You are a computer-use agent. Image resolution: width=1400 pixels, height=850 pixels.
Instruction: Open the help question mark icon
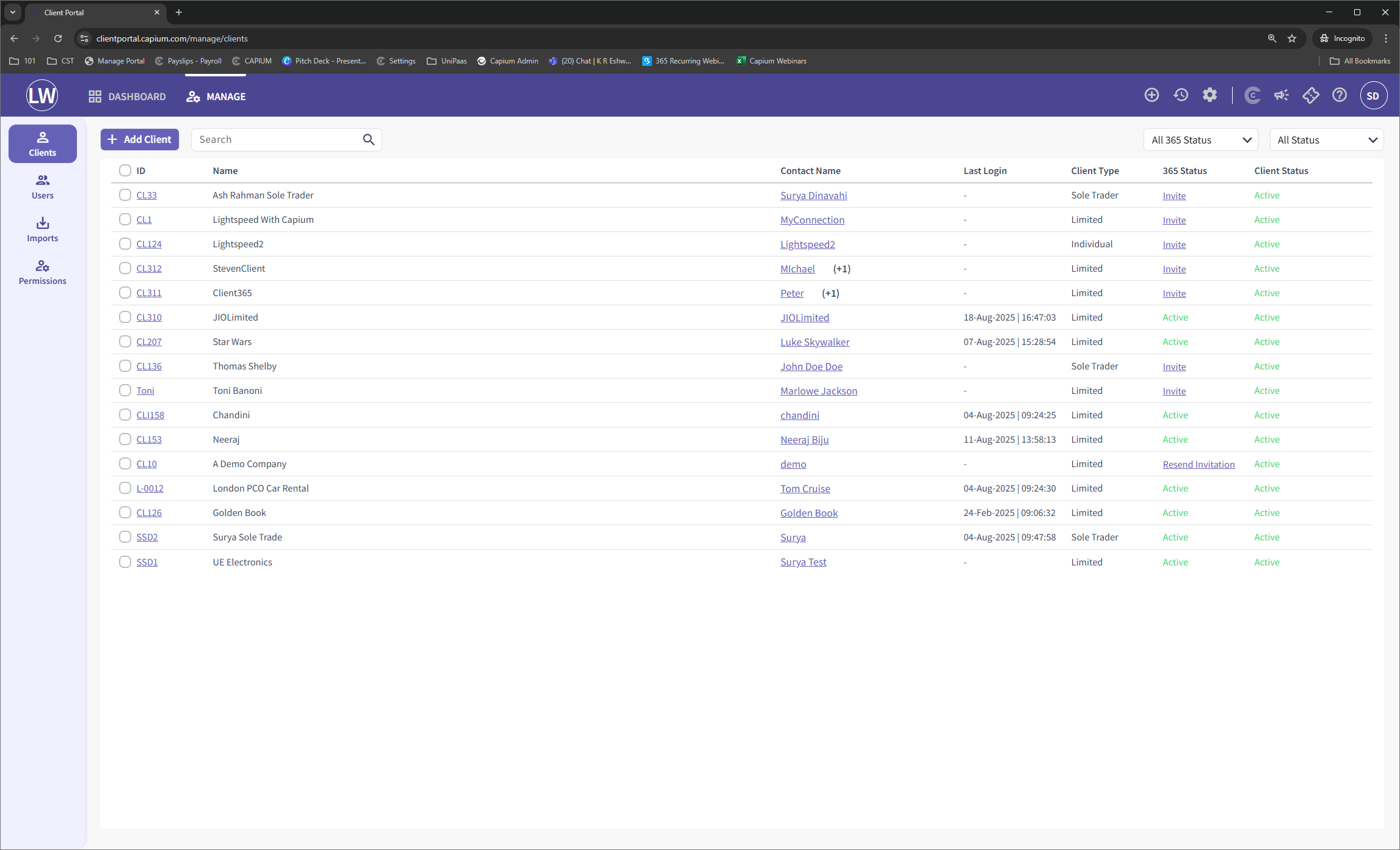pos(1340,95)
